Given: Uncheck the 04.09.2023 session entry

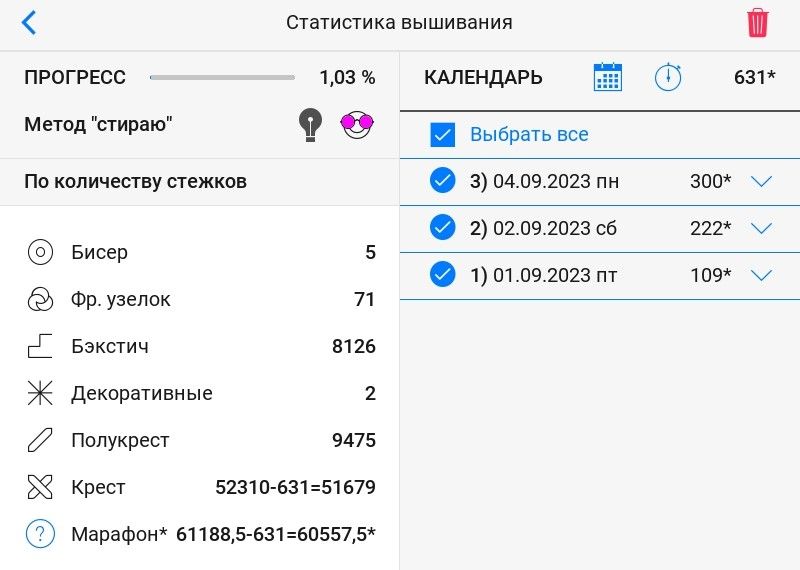Looking at the screenshot, I should pos(442,181).
